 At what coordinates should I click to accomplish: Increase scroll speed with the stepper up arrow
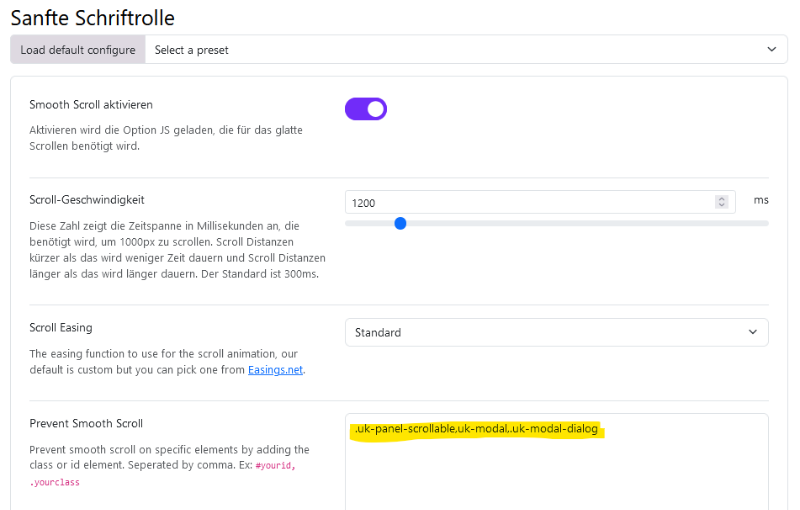coord(721,199)
